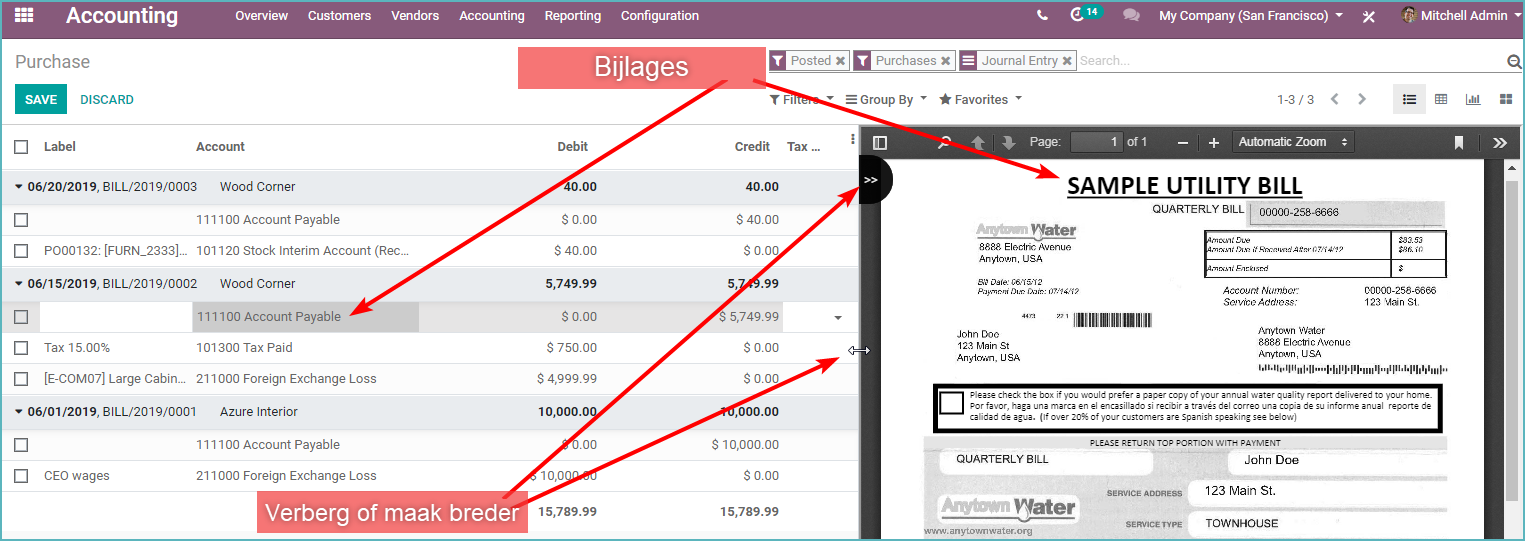1525x541 pixels.
Task: Open the Reporting menu
Action: (x=573, y=16)
